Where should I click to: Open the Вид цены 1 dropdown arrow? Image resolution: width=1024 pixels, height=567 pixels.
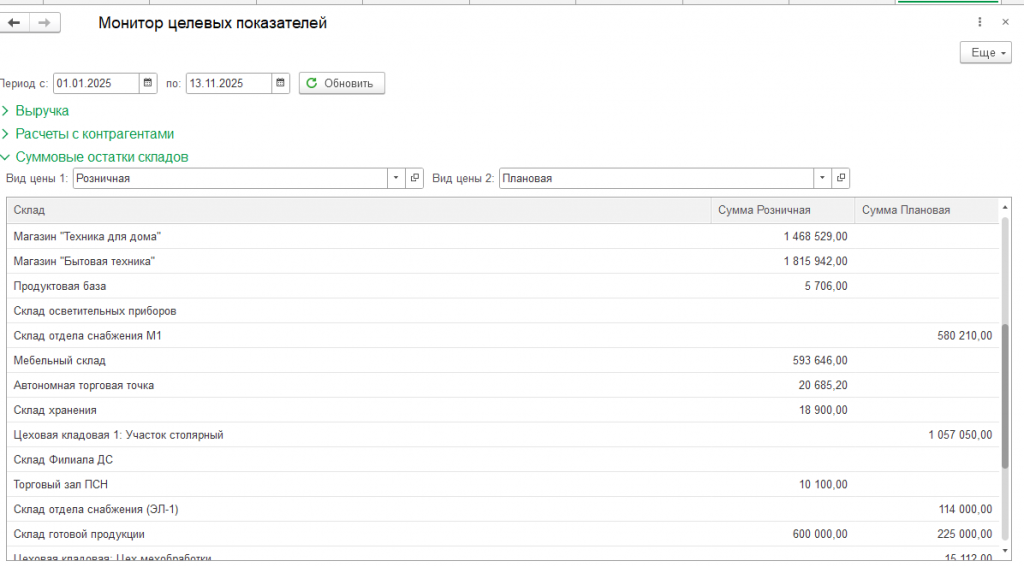pos(396,178)
